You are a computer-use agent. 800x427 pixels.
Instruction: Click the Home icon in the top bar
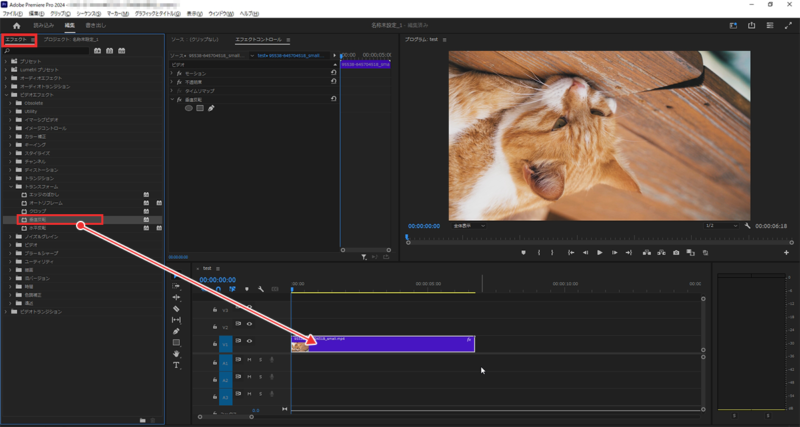coord(17,25)
